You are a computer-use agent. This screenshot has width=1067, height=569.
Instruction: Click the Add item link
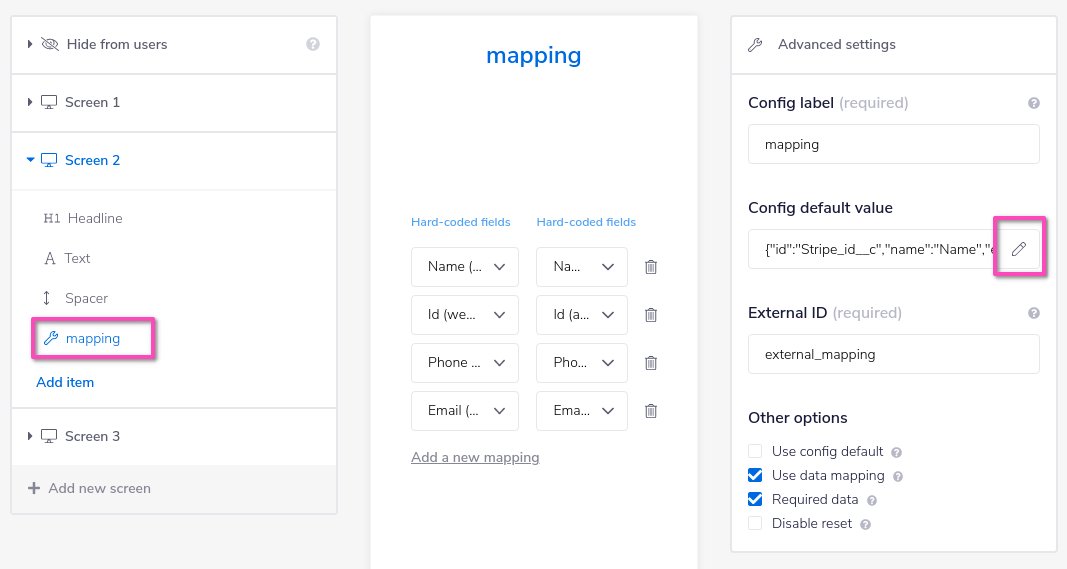click(65, 382)
